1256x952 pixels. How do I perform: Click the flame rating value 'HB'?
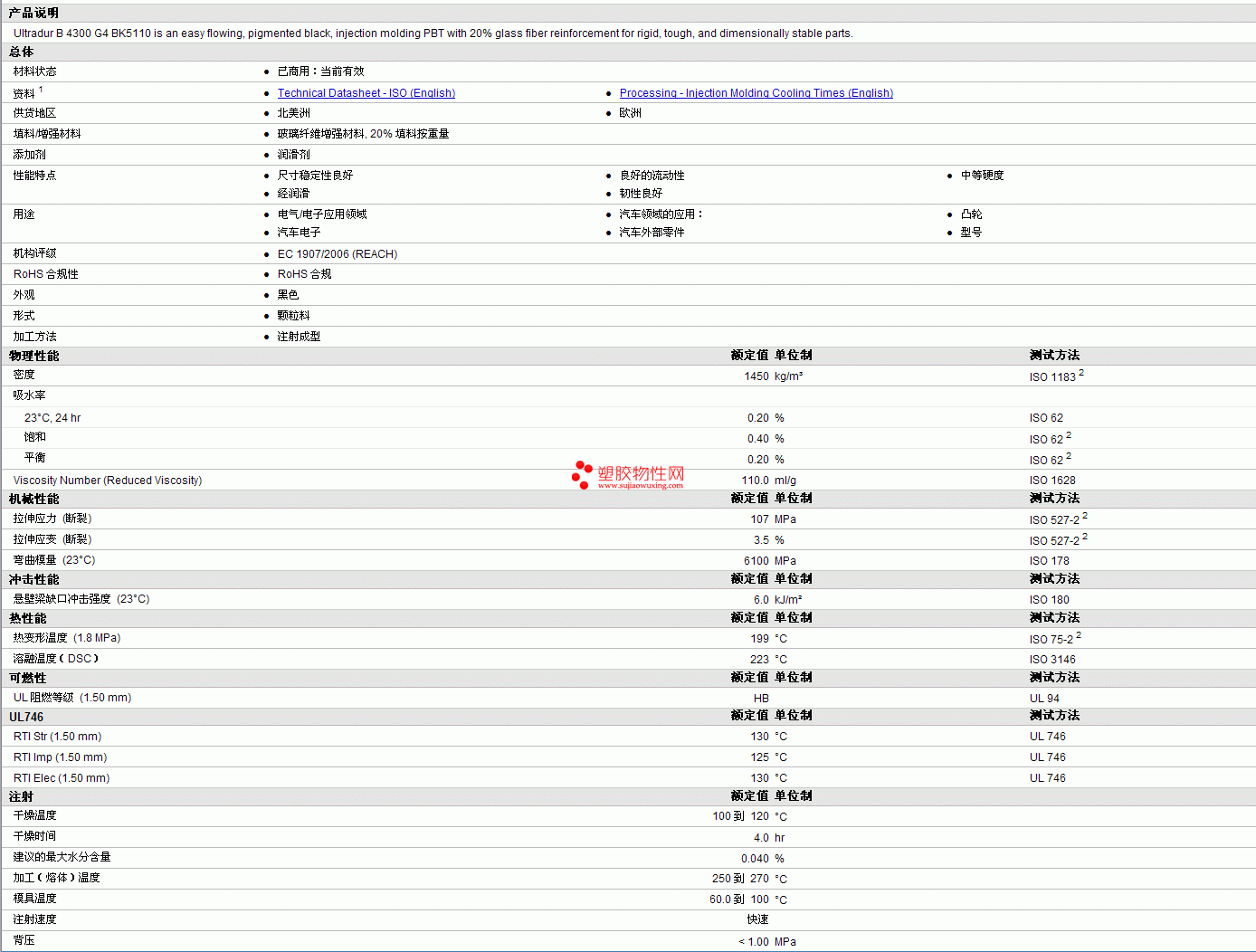(761, 699)
